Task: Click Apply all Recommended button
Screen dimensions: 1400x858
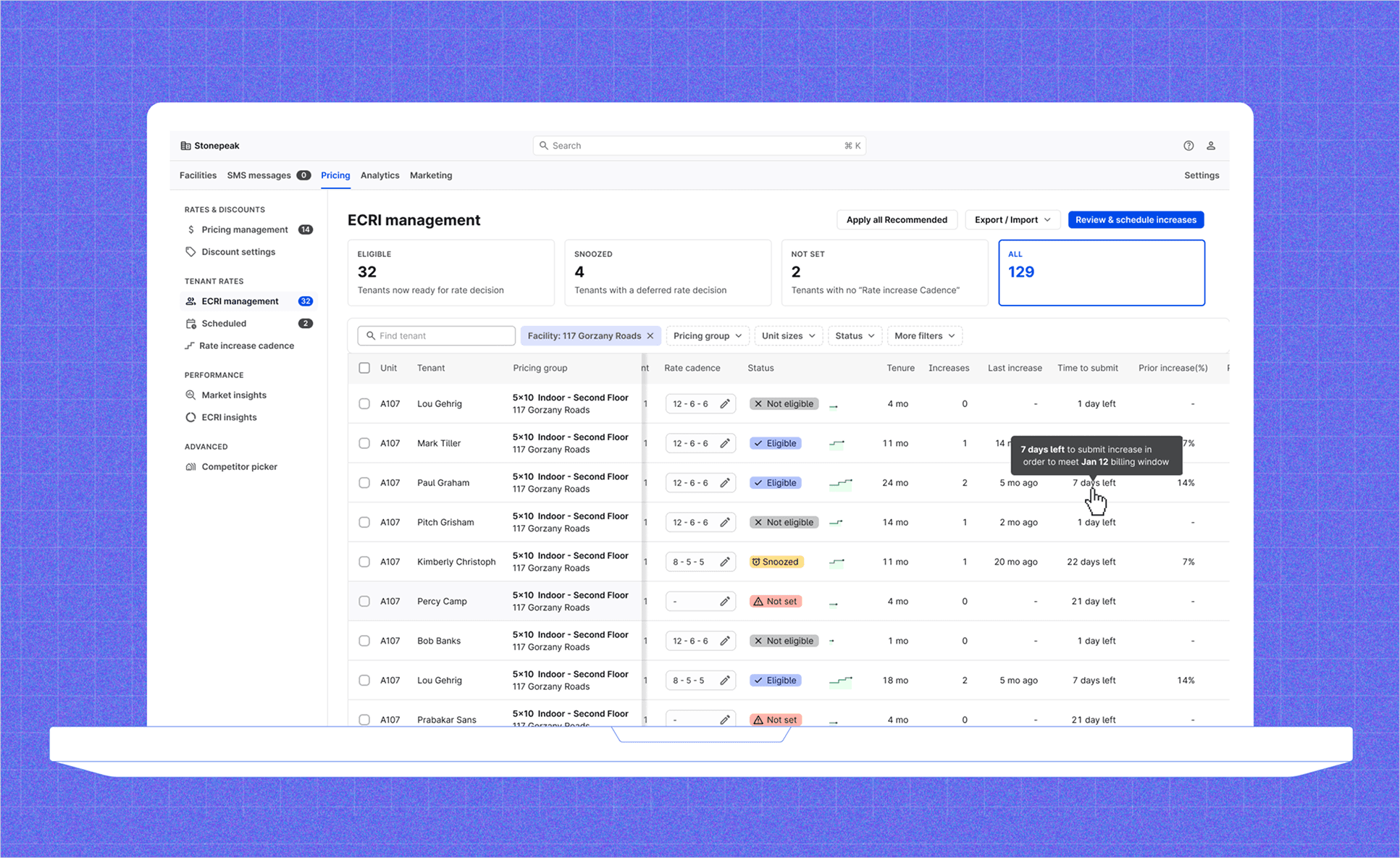Action: pyautogui.click(x=896, y=220)
